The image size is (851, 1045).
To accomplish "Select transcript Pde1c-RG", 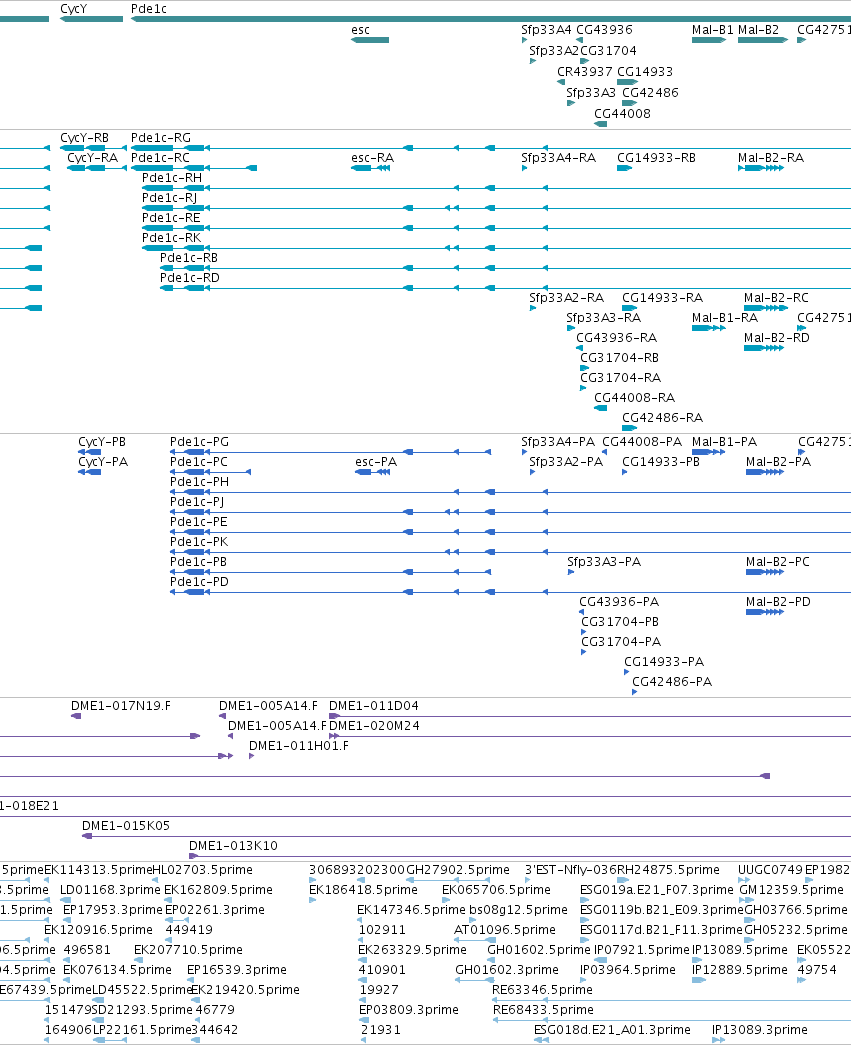I will click(x=161, y=137).
